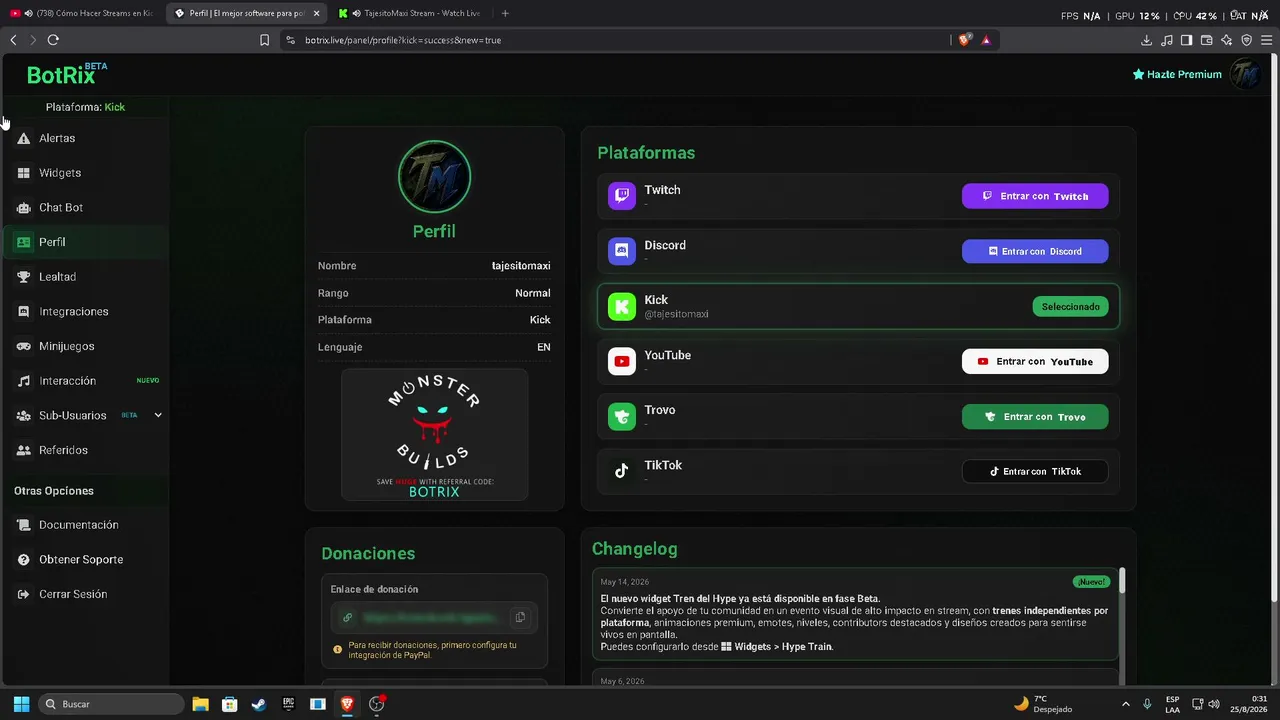Click the Hazte Premium link
1280x720 pixels.
click(x=1177, y=74)
